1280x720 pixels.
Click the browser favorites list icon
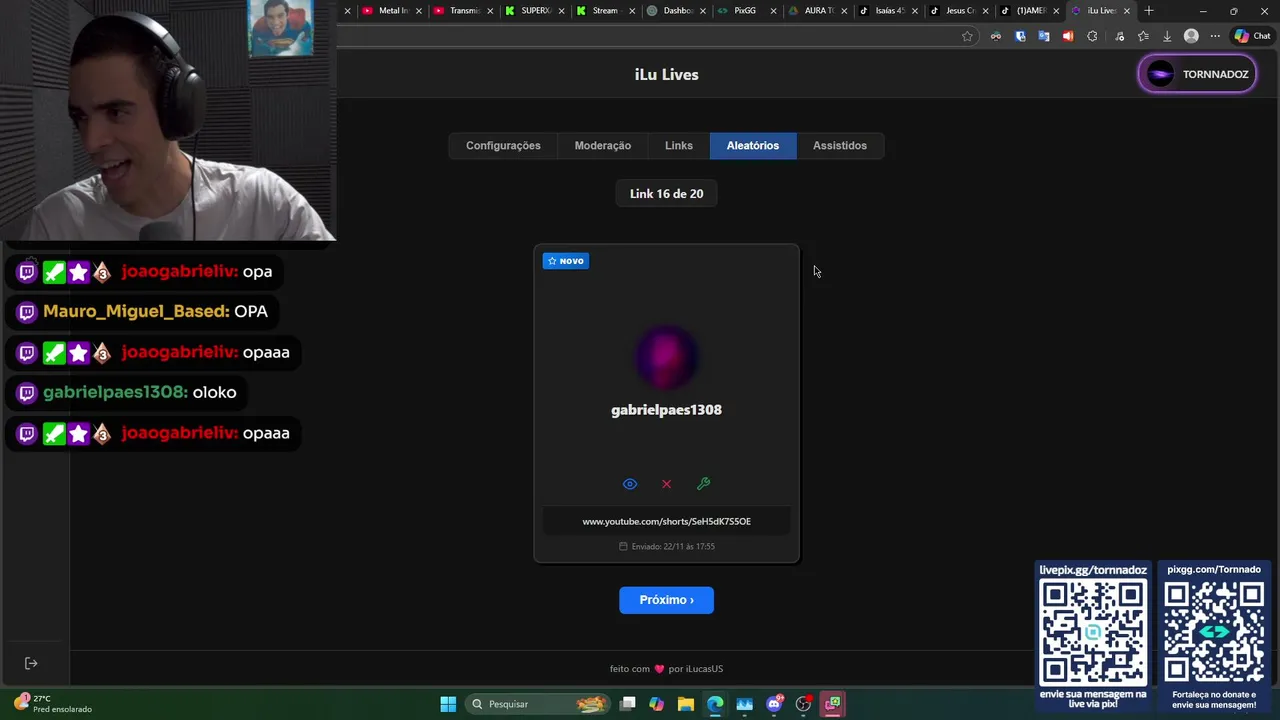tap(1143, 36)
